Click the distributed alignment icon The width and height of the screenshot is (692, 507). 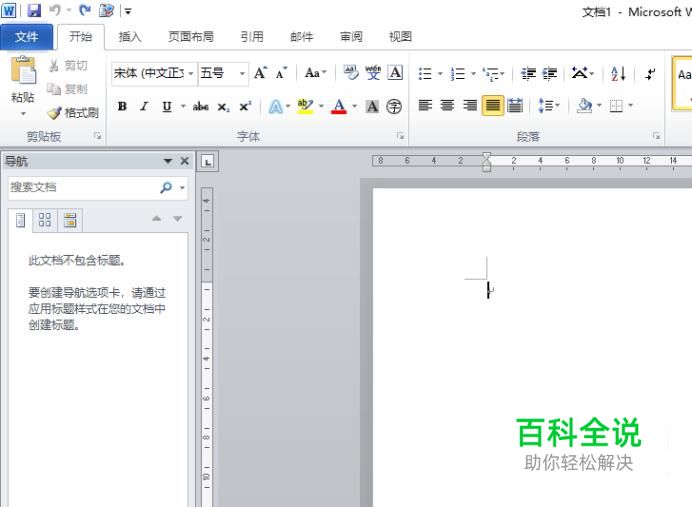[x=515, y=106]
